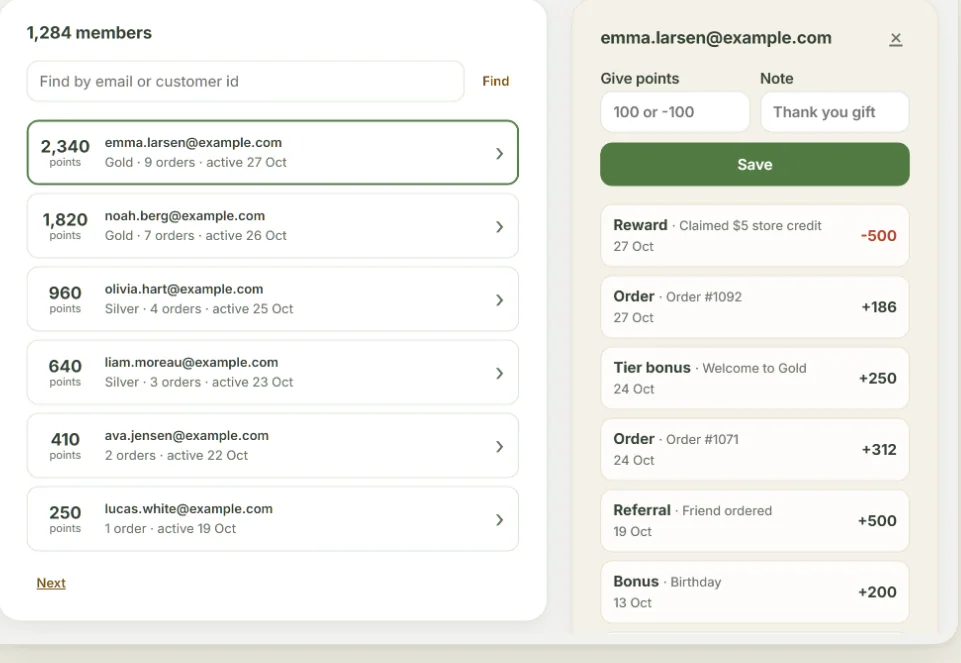This screenshot has width=961, height=663.
Task: Click the 640 points value
Action: 65,366
